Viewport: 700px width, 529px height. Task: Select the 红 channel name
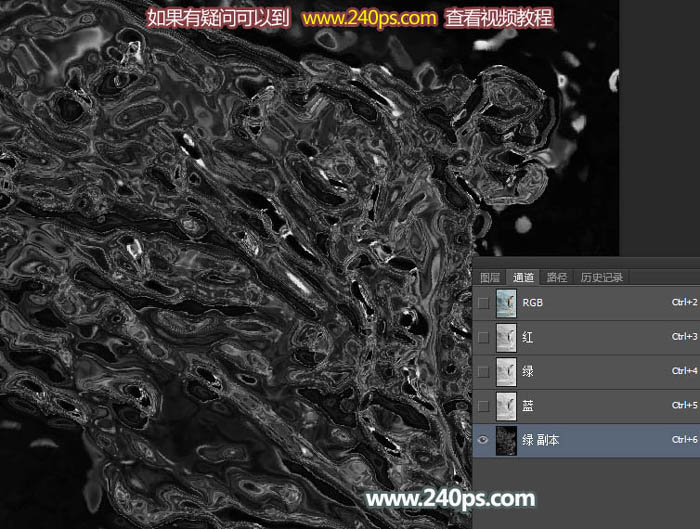(527, 337)
